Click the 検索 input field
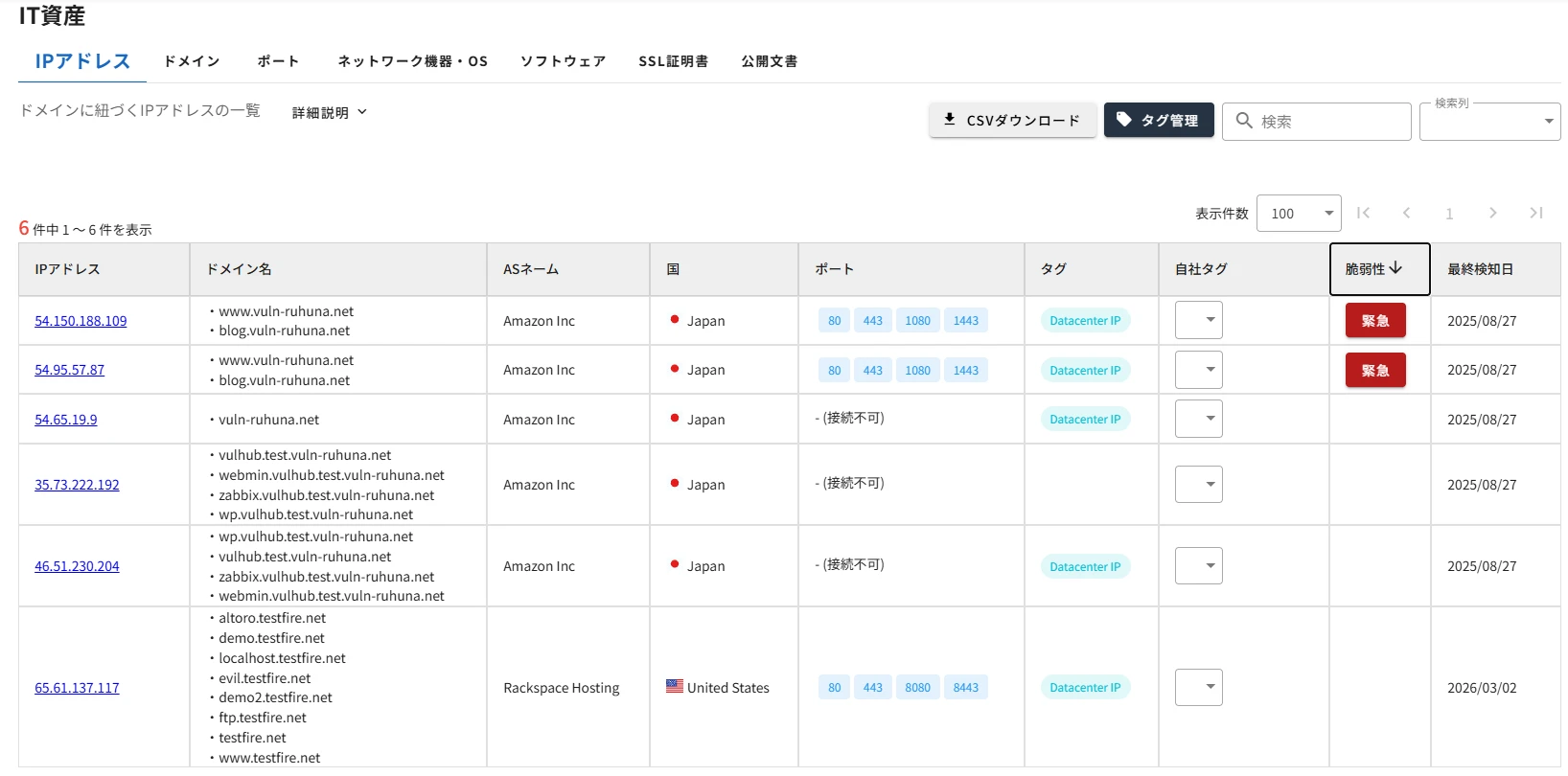The image size is (1568, 776). 1317,122
